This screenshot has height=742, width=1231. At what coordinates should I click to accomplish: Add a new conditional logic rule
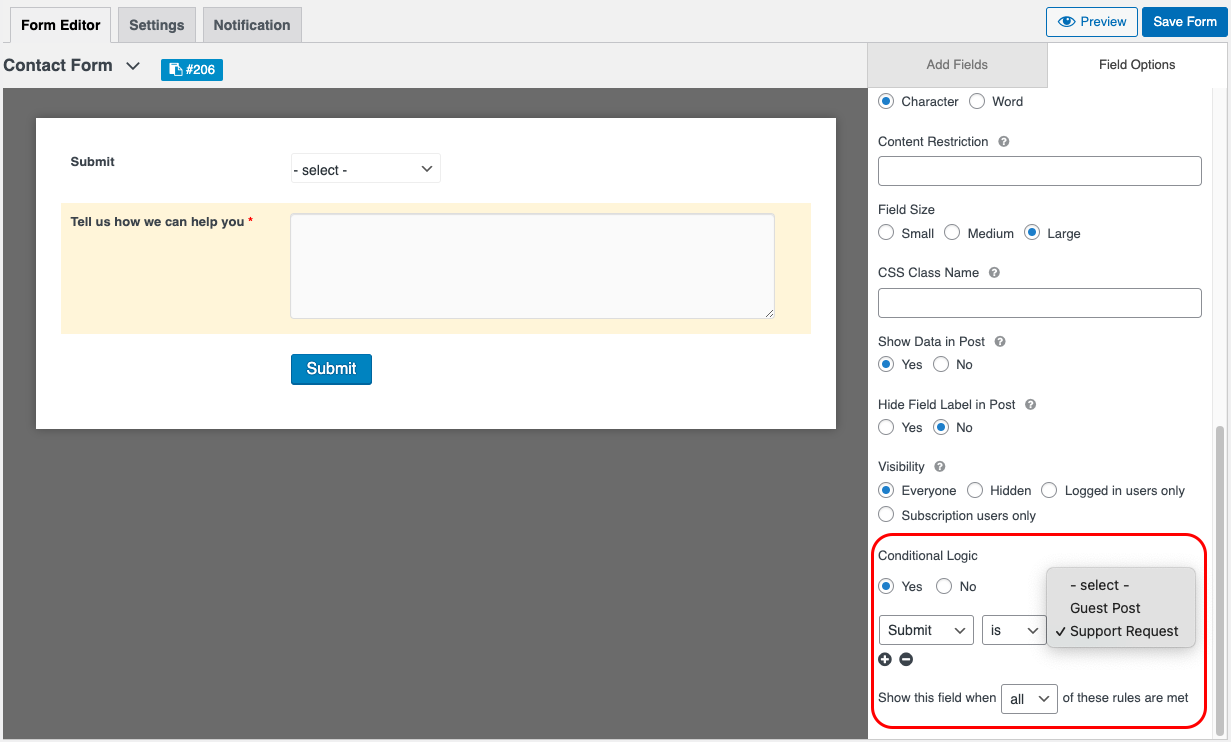click(x=885, y=659)
